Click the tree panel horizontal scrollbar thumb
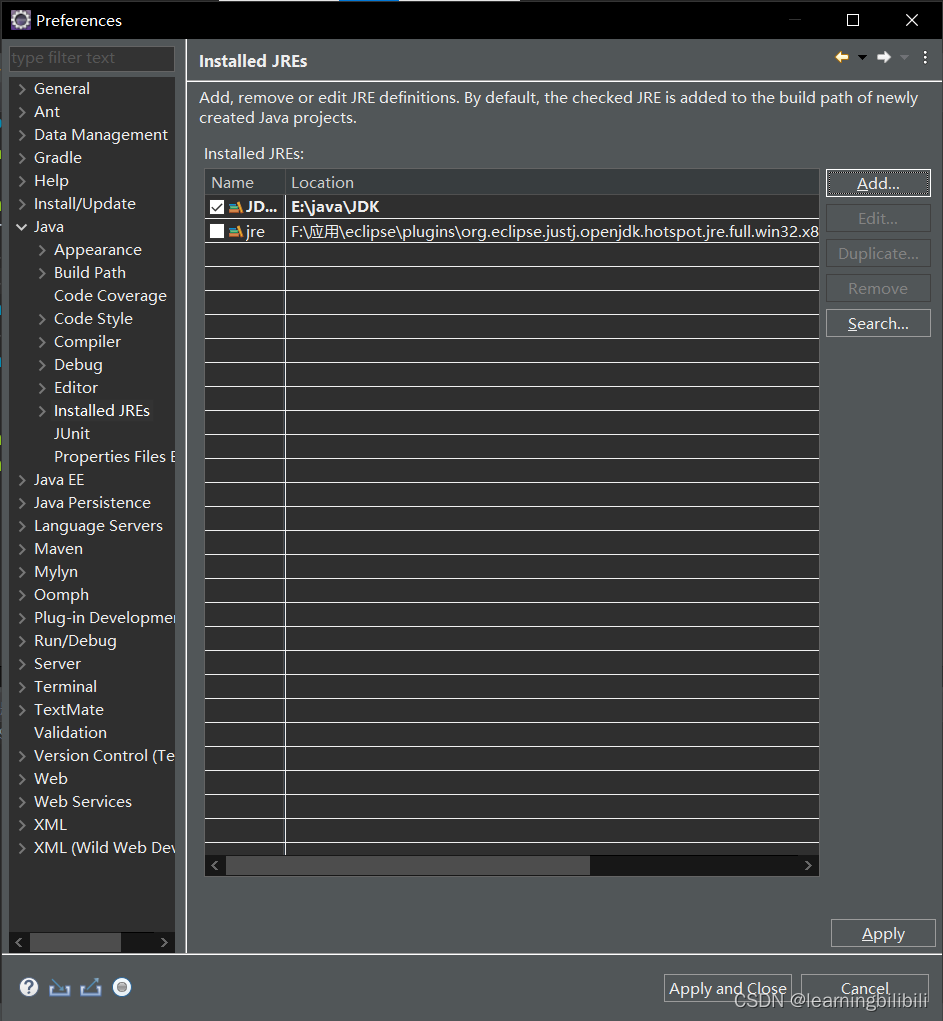The height and width of the screenshot is (1021, 943). point(76,942)
